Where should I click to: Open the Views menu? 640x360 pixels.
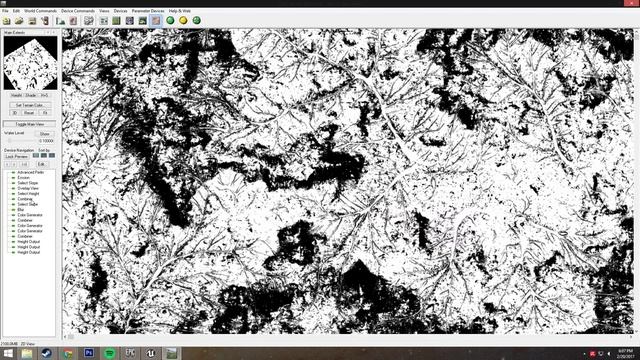click(x=104, y=11)
